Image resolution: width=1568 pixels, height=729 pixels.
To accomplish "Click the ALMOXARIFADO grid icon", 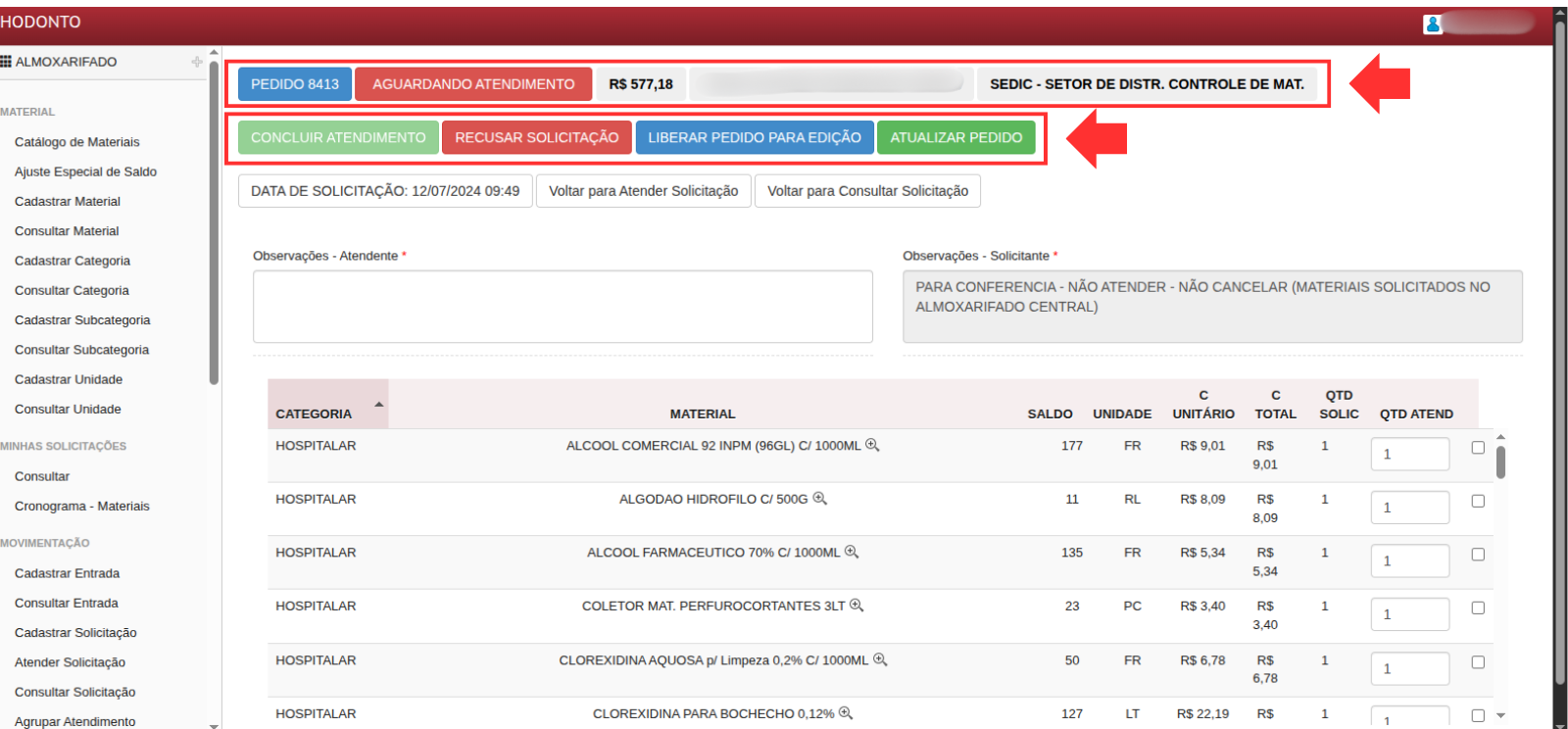I will (6, 62).
